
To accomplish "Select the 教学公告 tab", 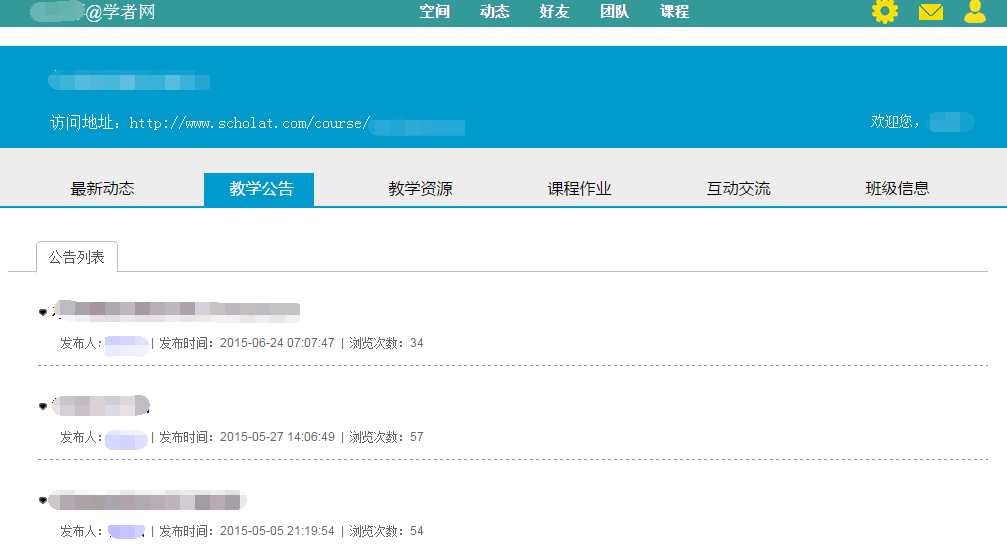I will (259, 189).
